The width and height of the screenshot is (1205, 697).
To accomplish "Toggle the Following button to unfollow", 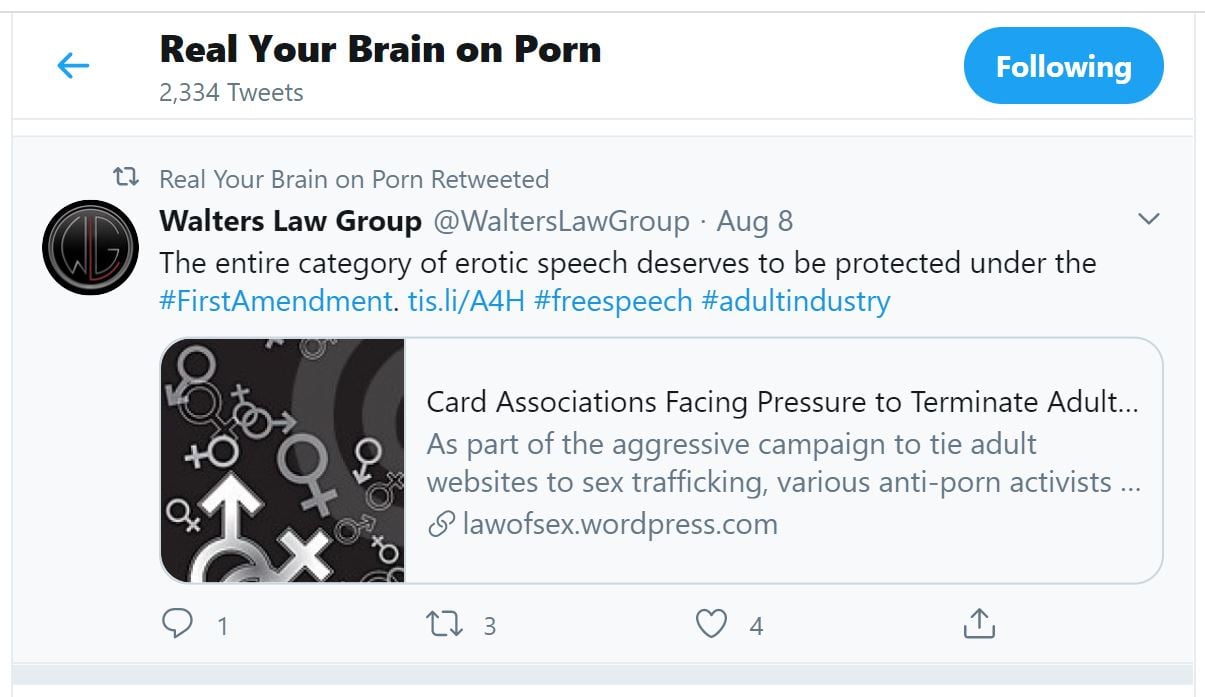I will point(1064,66).
